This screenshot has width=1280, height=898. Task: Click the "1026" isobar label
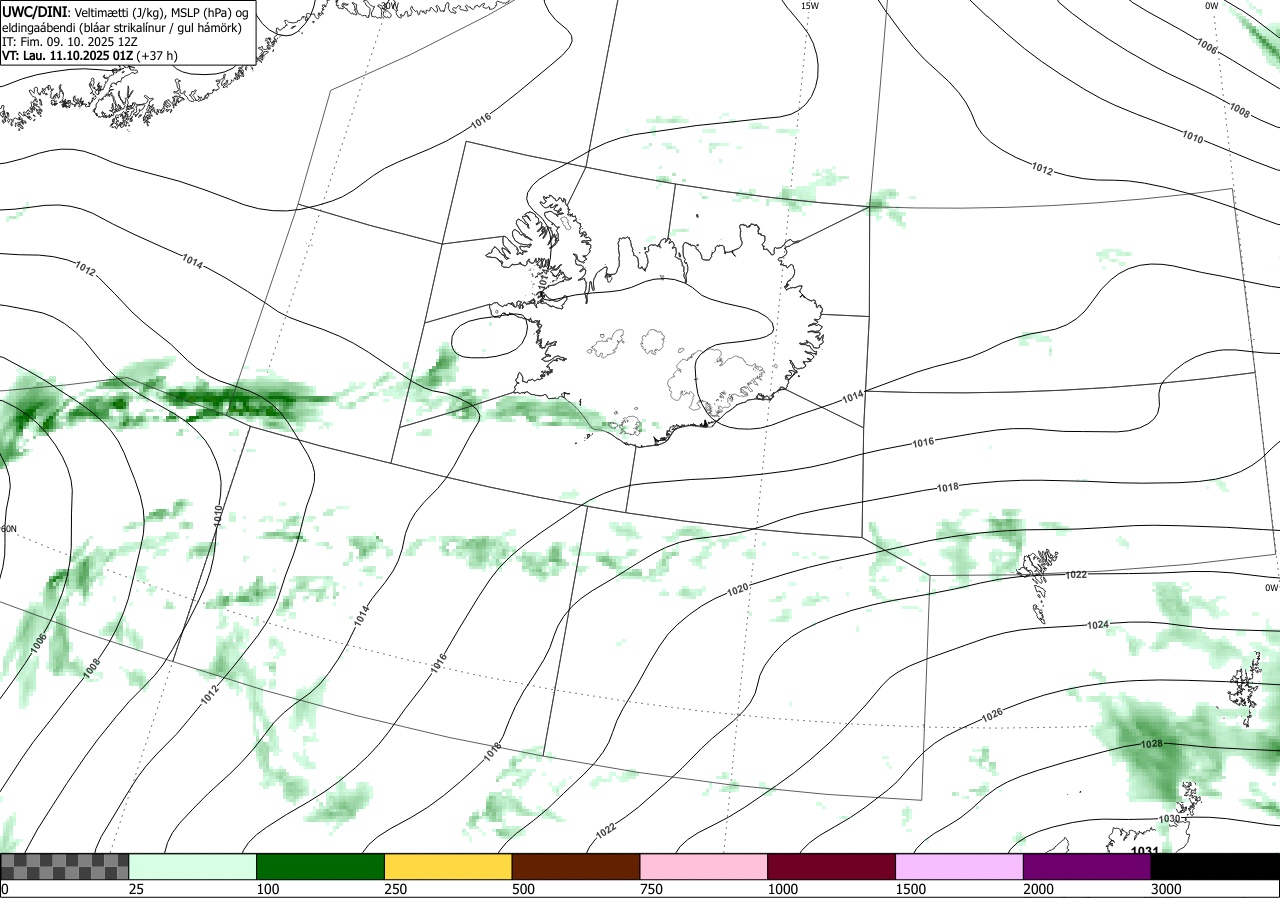(x=991, y=715)
